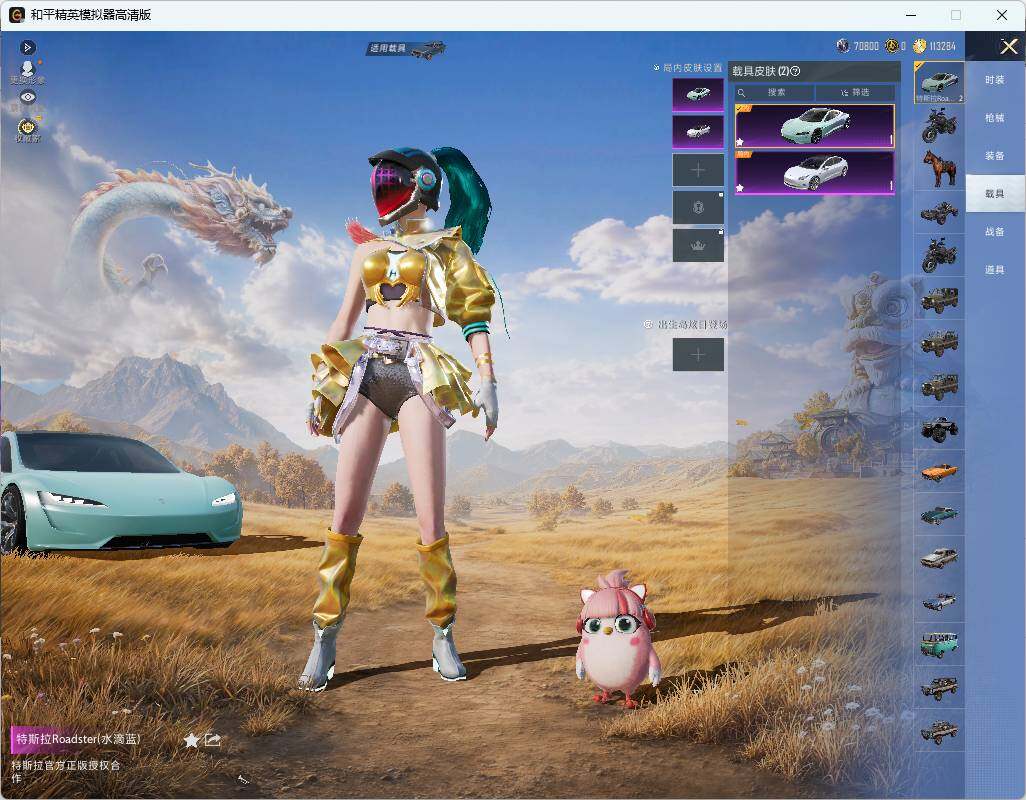Click the 适用载具 applicable vehicle badge
This screenshot has width=1026, height=800.
point(406,48)
